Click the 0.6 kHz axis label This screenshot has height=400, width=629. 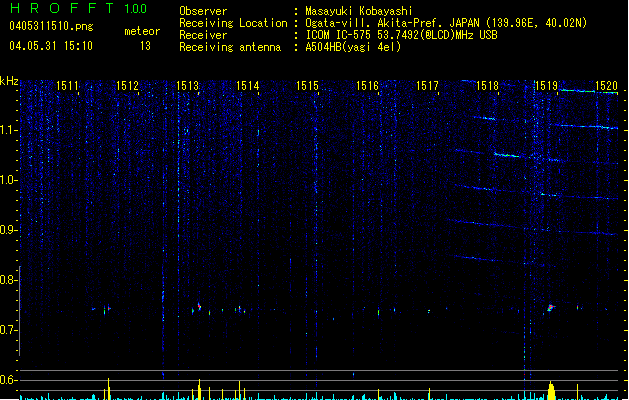(9, 380)
